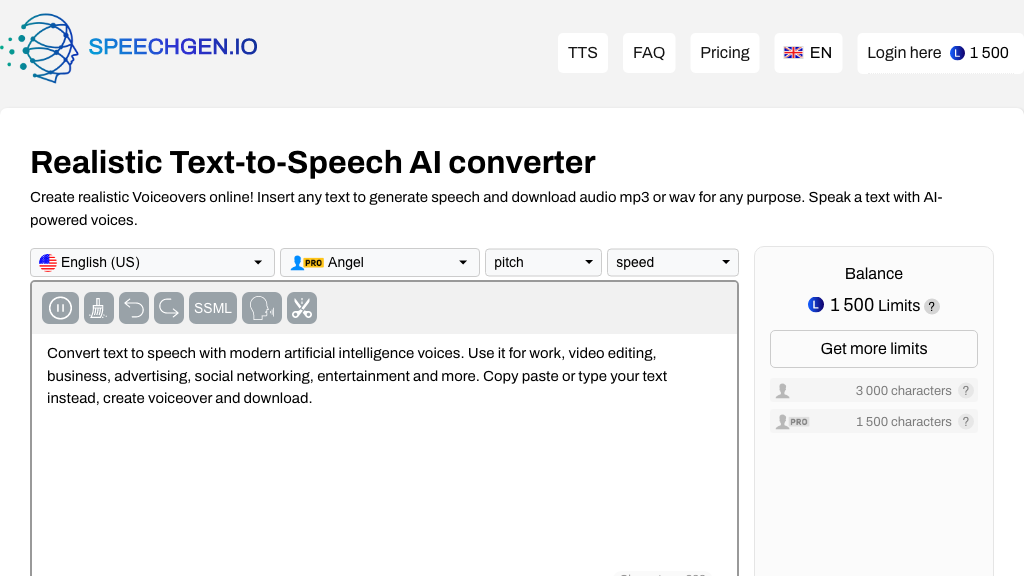Open the speed adjustment dropdown

click(x=672, y=262)
